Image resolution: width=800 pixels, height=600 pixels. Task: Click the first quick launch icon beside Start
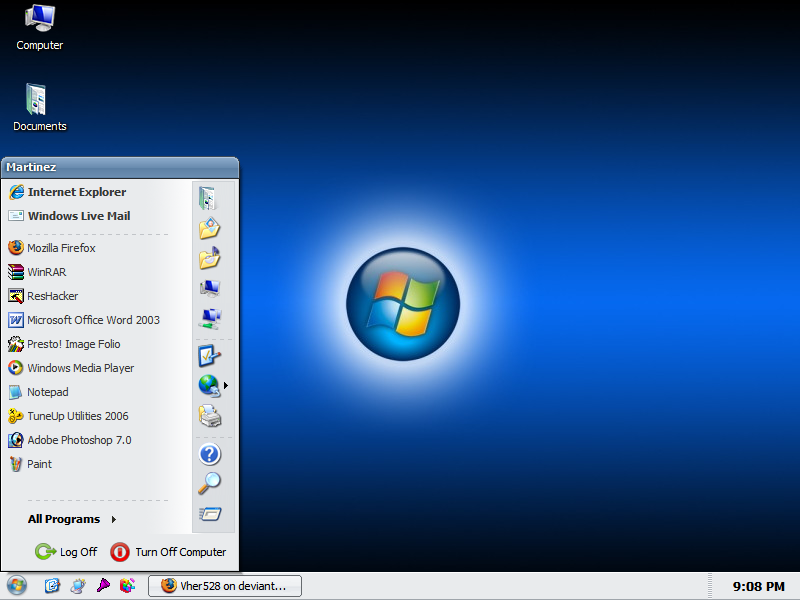52,586
